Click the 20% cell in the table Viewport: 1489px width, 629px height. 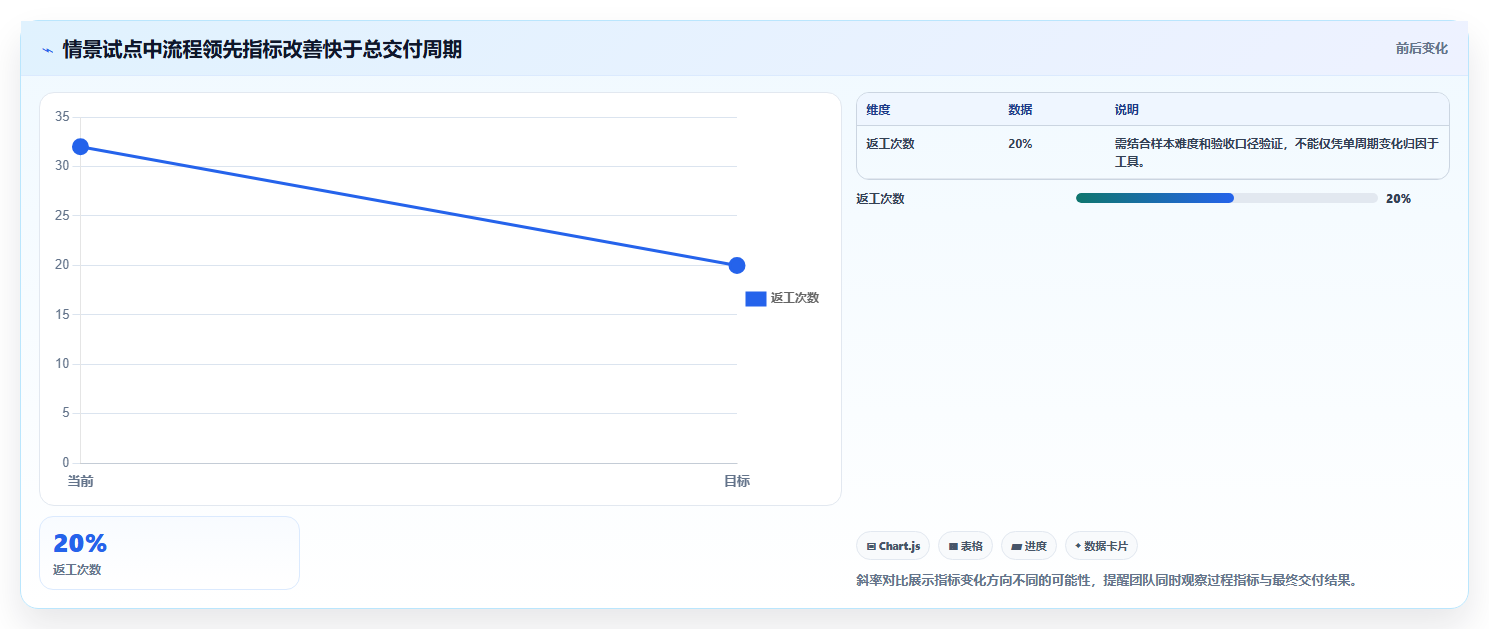pos(1020,143)
